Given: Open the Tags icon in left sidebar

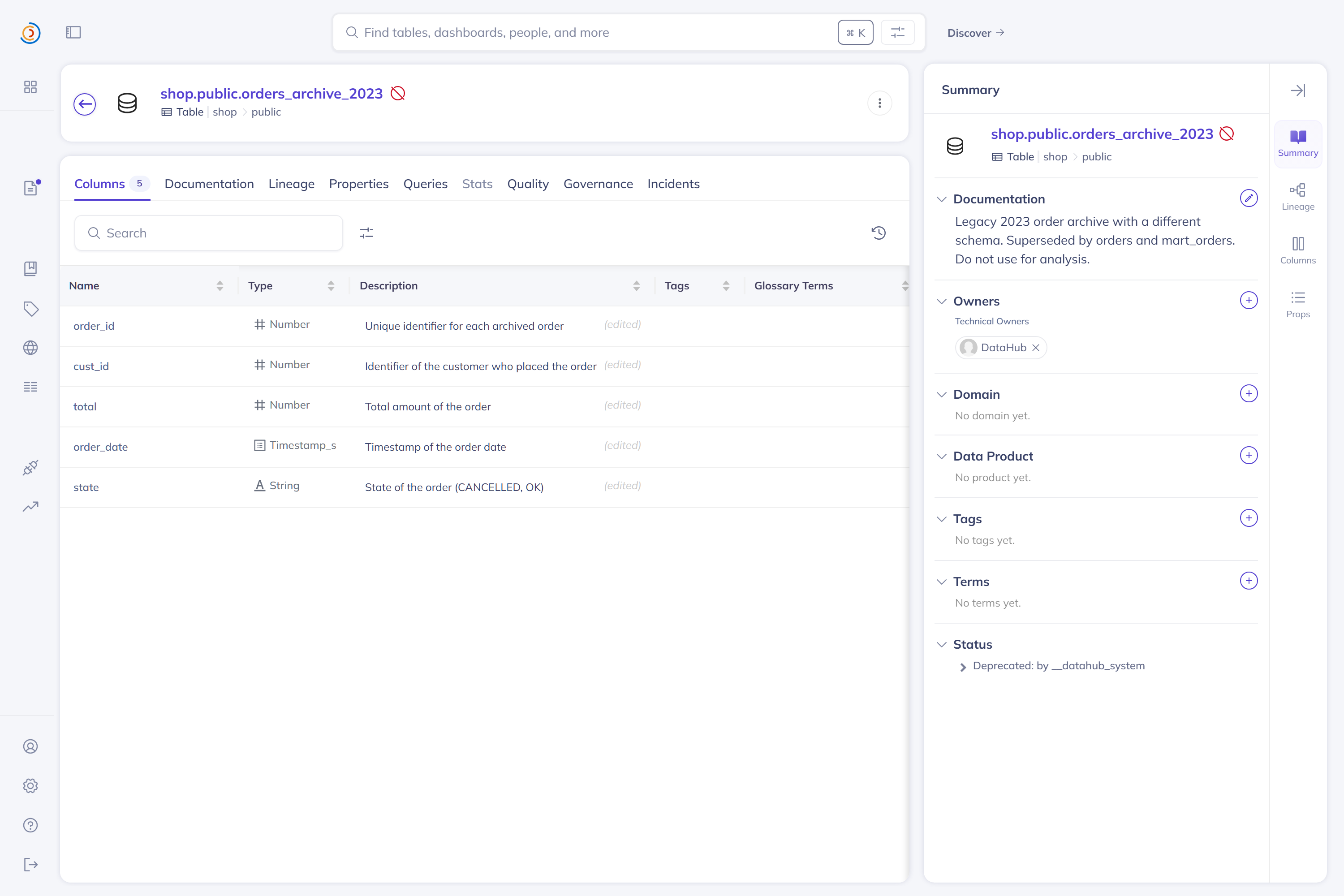Looking at the screenshot, I should point(30,309).
